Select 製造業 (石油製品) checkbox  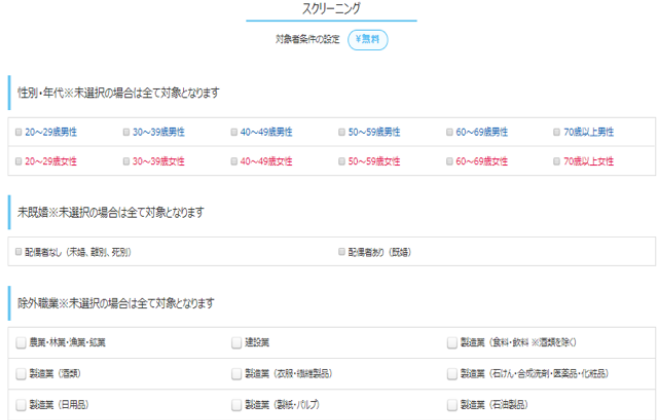pyautogui.click(x=452, y=405)
